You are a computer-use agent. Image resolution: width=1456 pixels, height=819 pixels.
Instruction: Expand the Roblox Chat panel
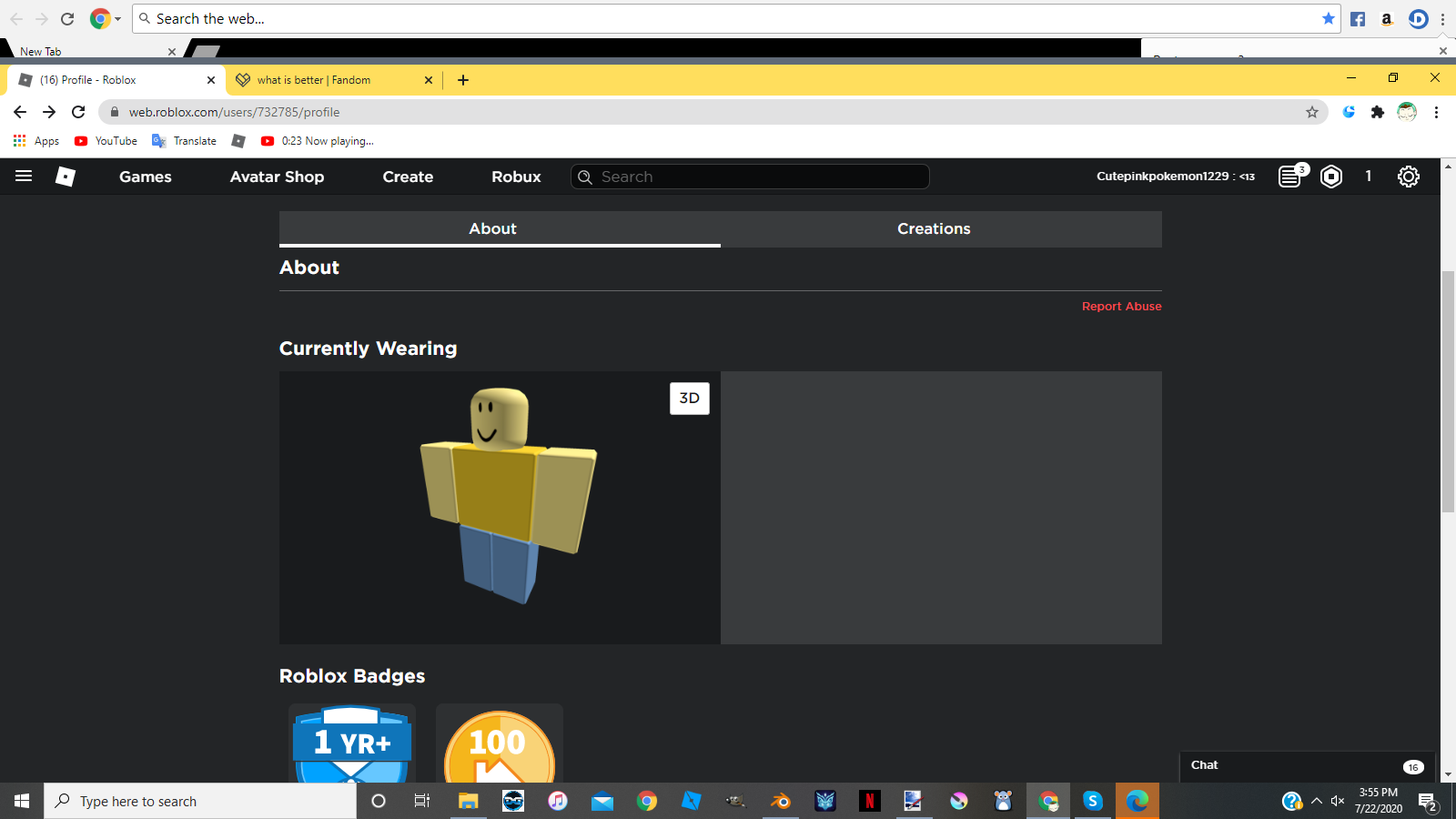pos(1308,765)
